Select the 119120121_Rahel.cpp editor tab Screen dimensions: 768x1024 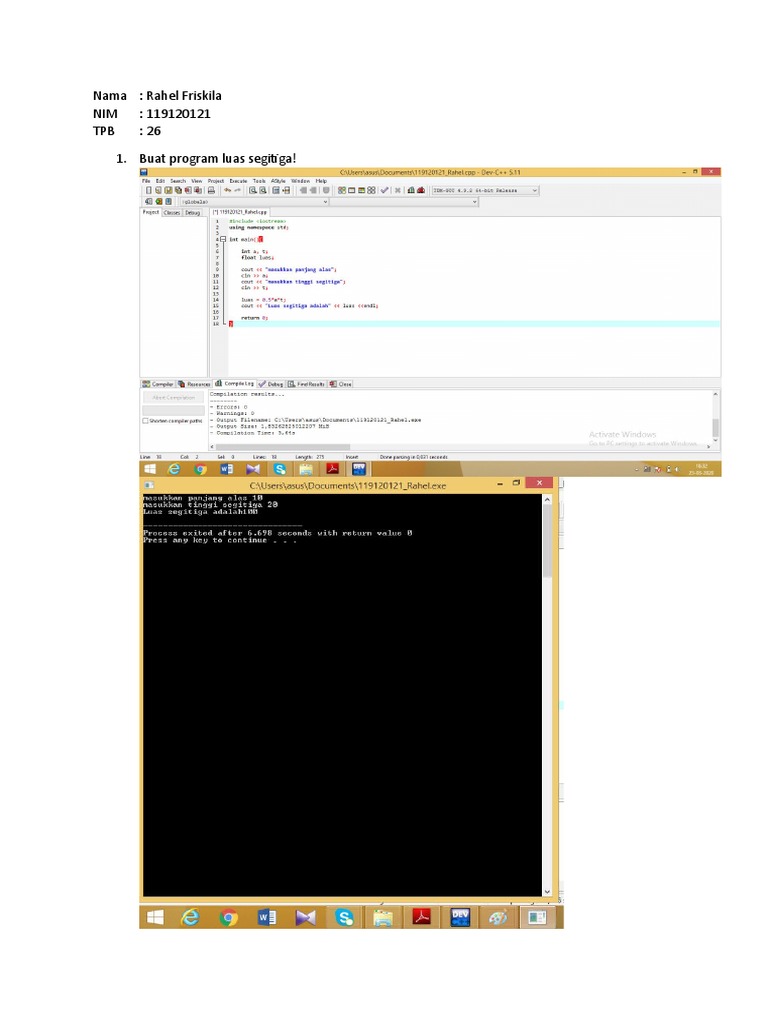[x=240, y=212]
